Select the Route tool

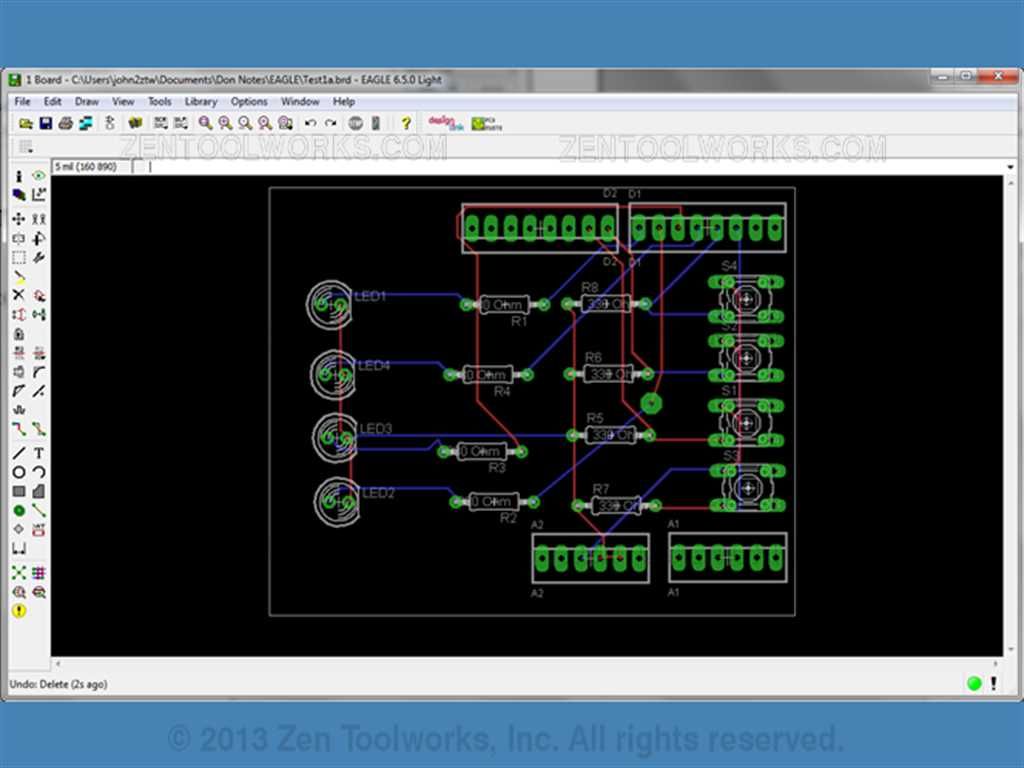click(19, 429)
